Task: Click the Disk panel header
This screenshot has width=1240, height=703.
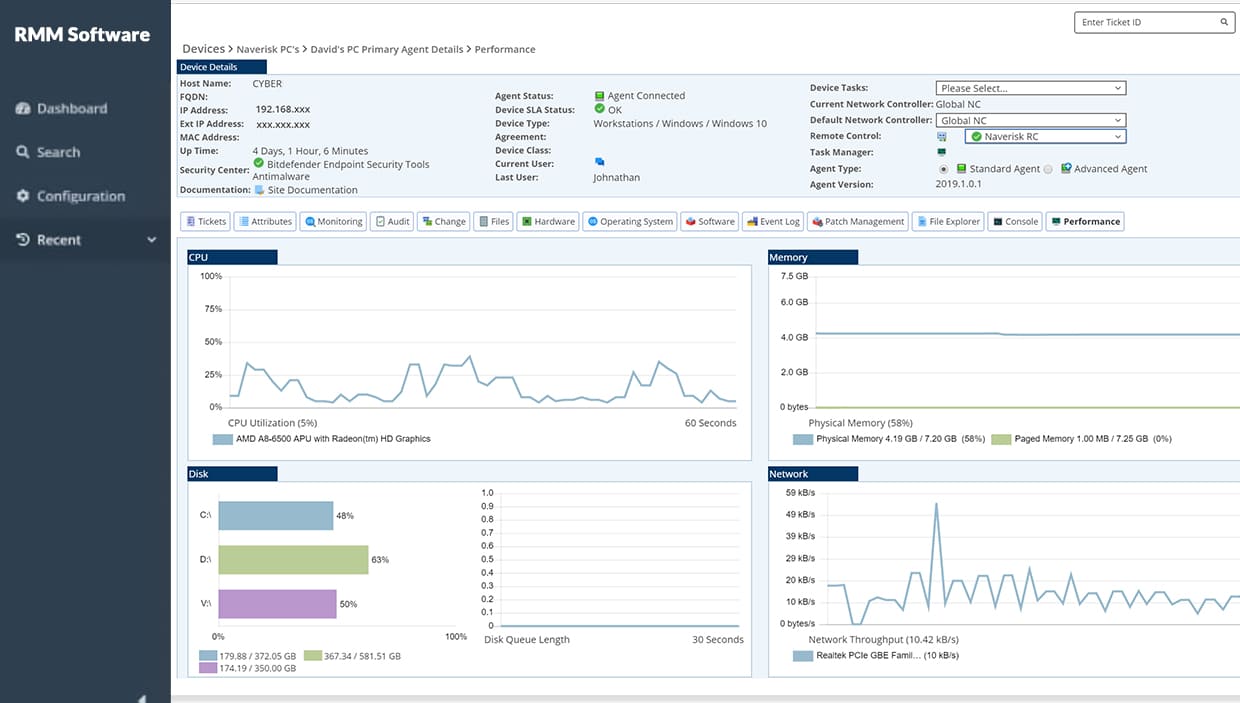Action: click(232, 474)
